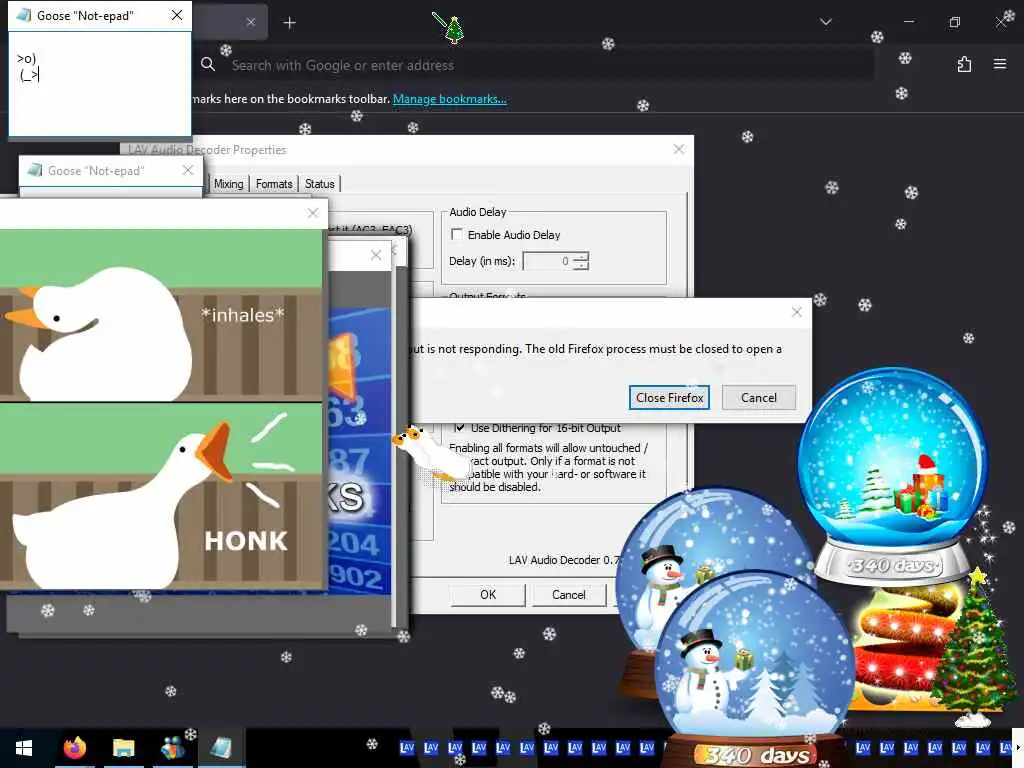Close LAV Audio Decoder Properties window
This screenshot has width=1024, height=768.
[x=679, y=149]
